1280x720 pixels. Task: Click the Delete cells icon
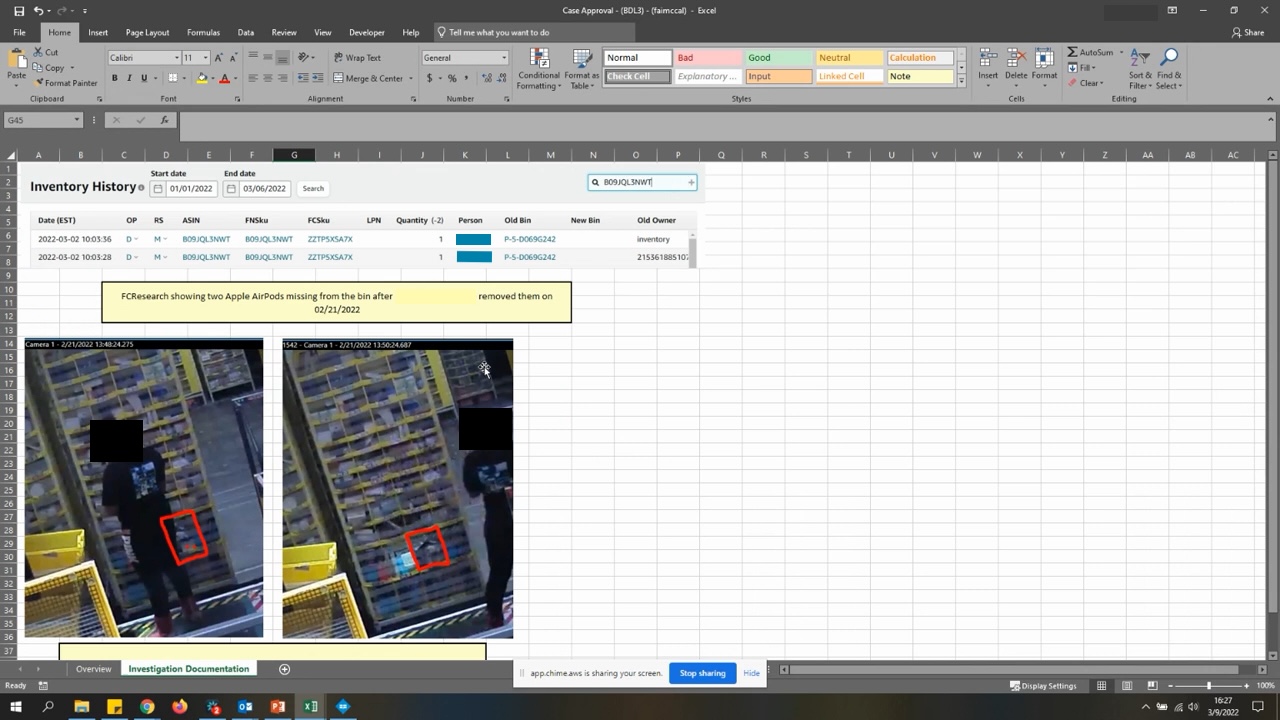[x=1016, y=58]
